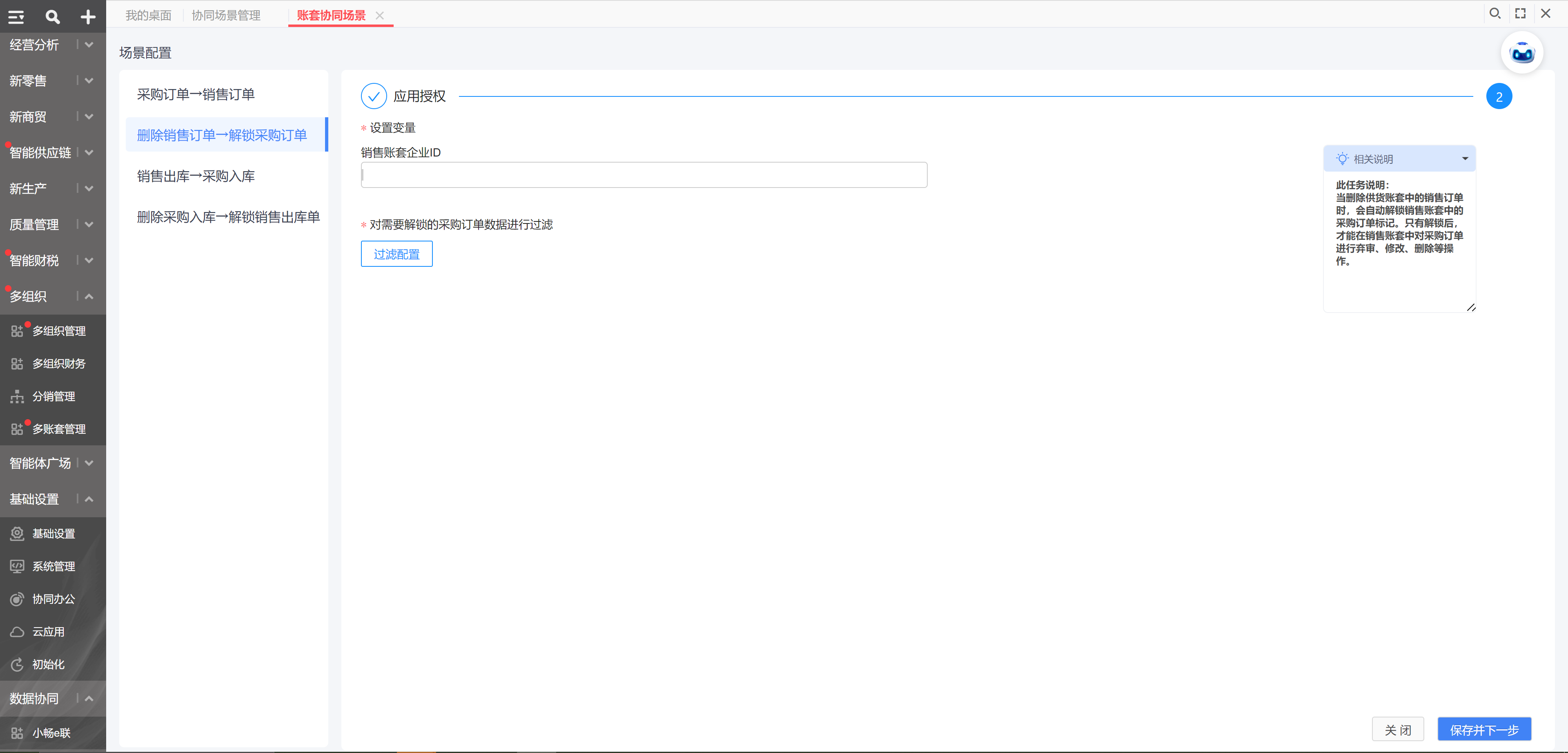
Task: Open 系统管理 in the sidebar
Action: 53,567
